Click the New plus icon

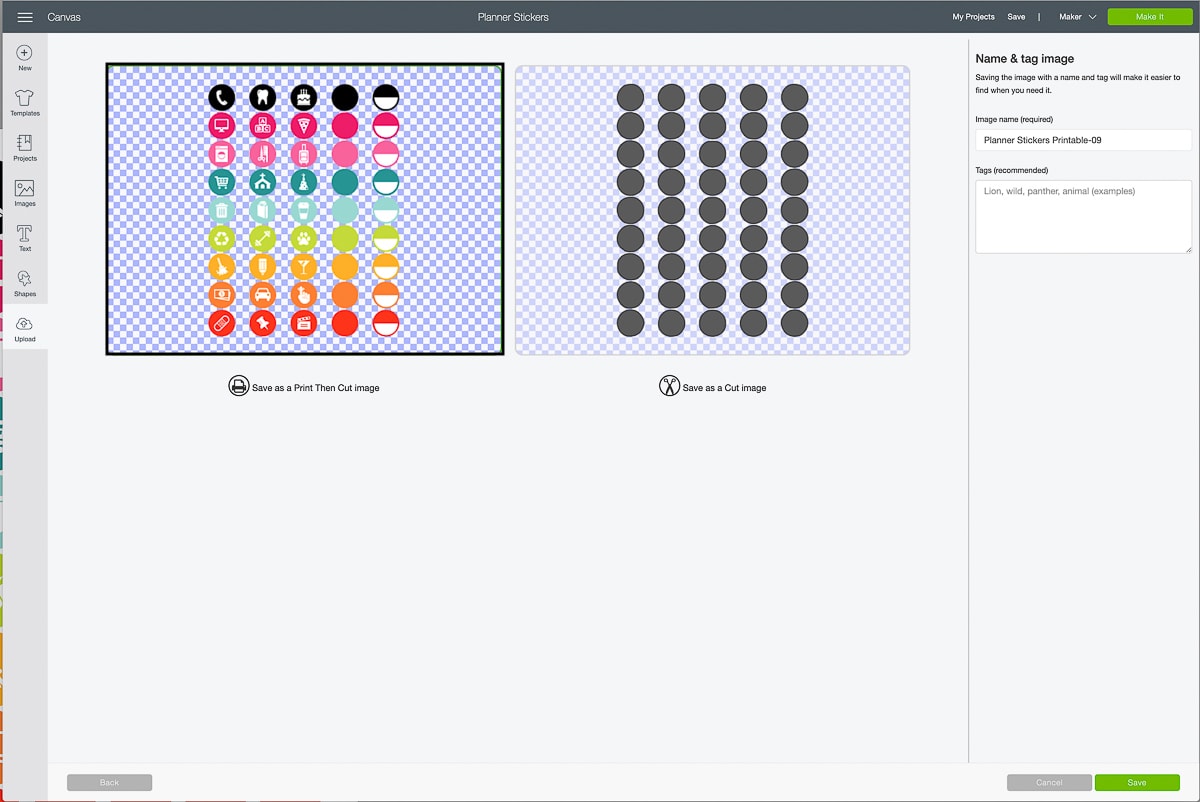25,53
